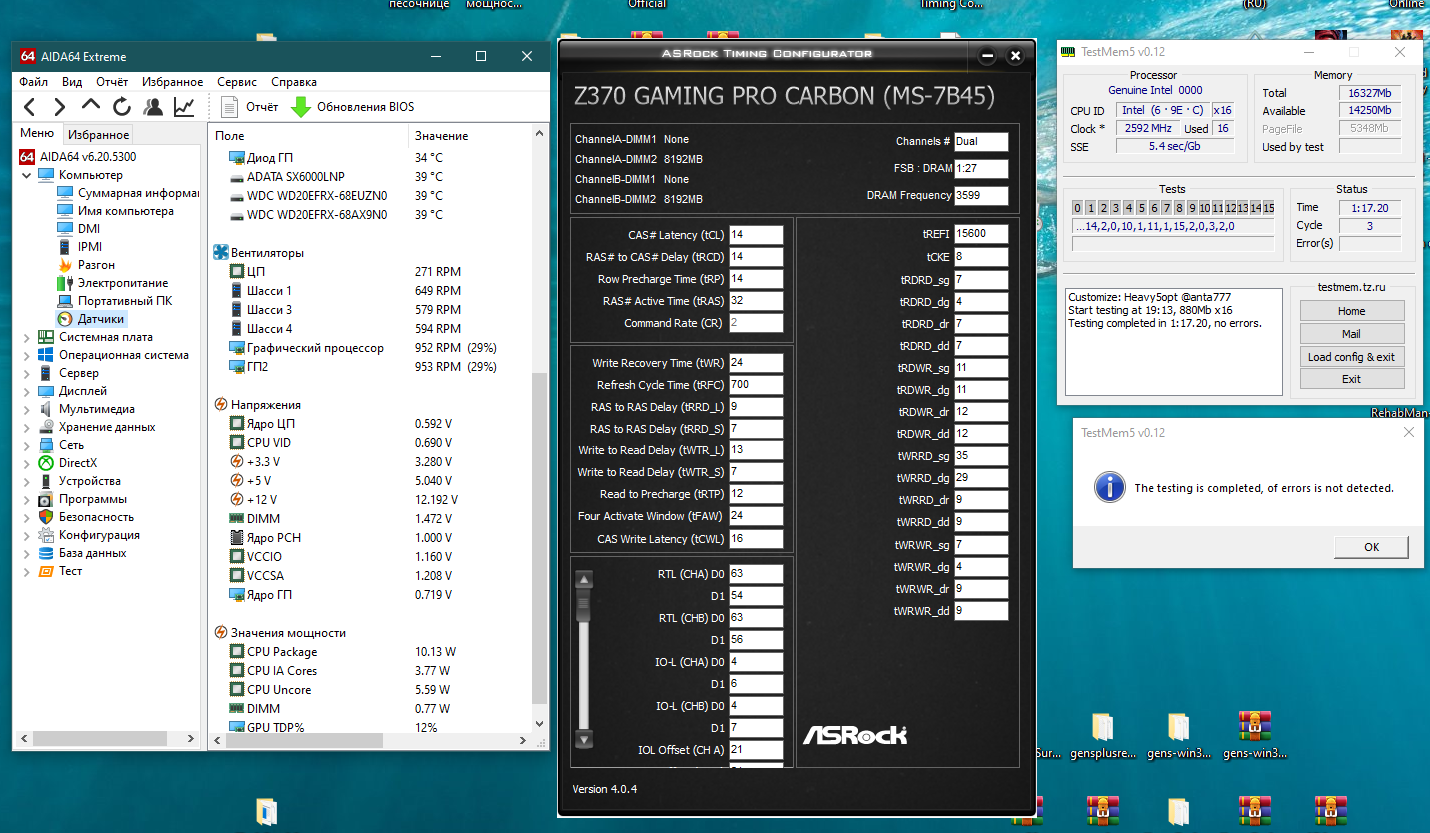Screen dimensions: 1430x833
Task: Go back using AIDA64 back arrow
Action: 30,107
